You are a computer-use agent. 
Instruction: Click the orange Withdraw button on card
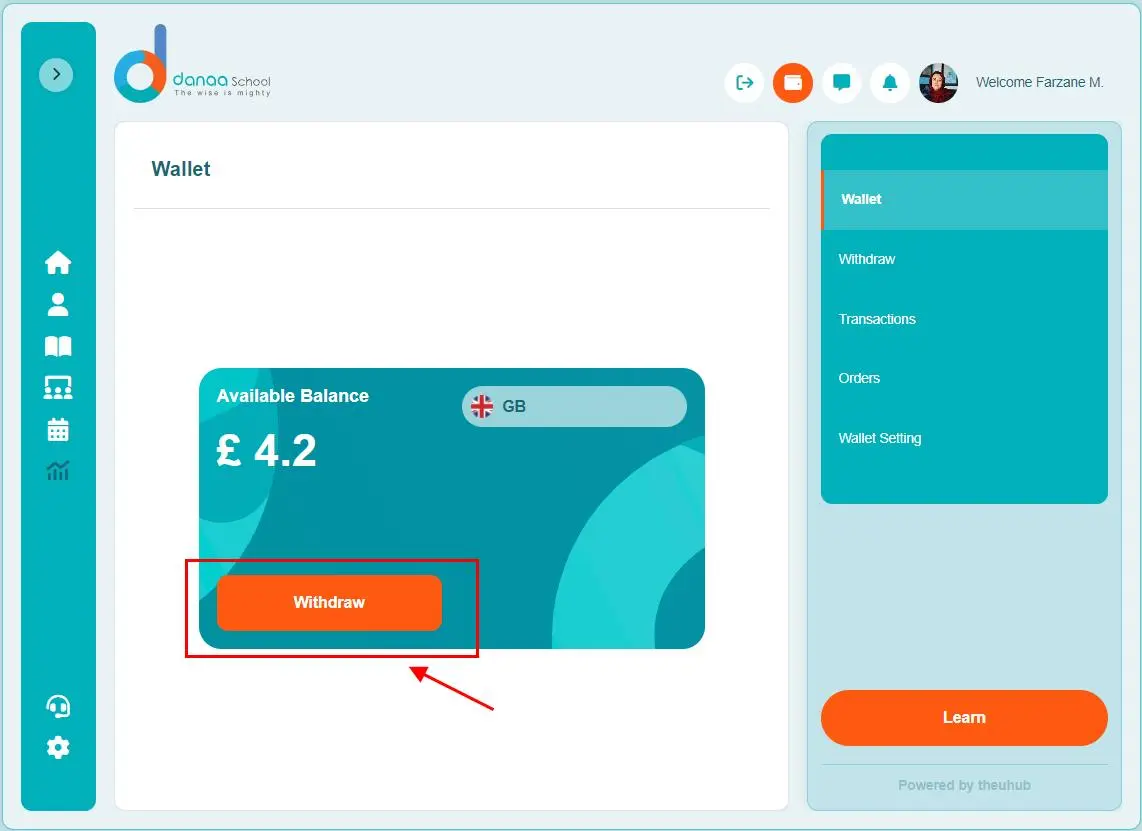[x=329, y=602]
